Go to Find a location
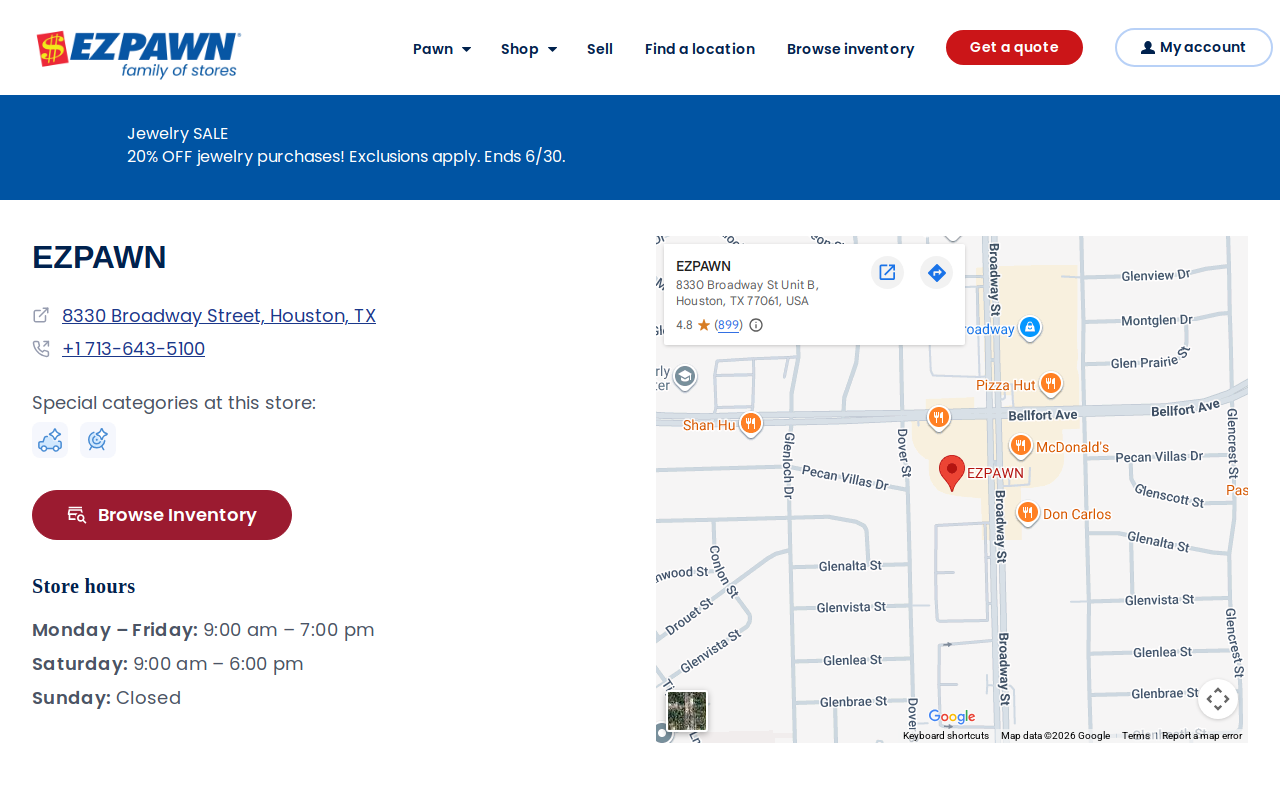The width and height of the screenshot is (1280, 800). tap(700, 49)
